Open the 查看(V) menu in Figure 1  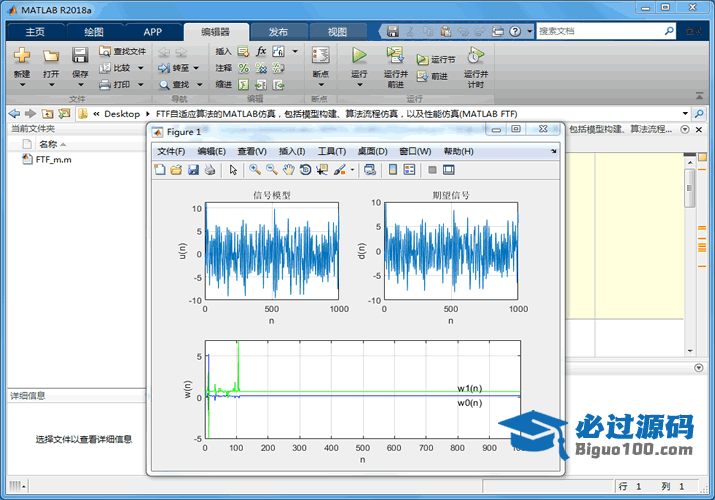[252, 151]
